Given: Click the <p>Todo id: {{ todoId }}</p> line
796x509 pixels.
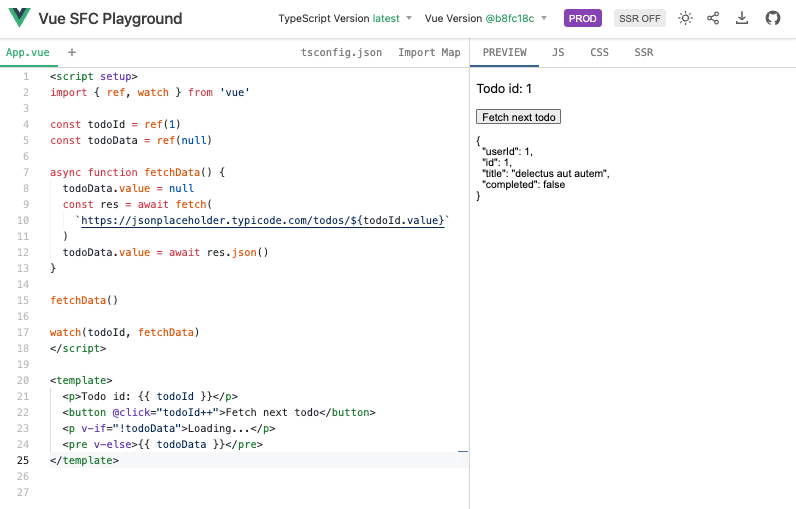Looking at the screenshot, I should [150, 396].
